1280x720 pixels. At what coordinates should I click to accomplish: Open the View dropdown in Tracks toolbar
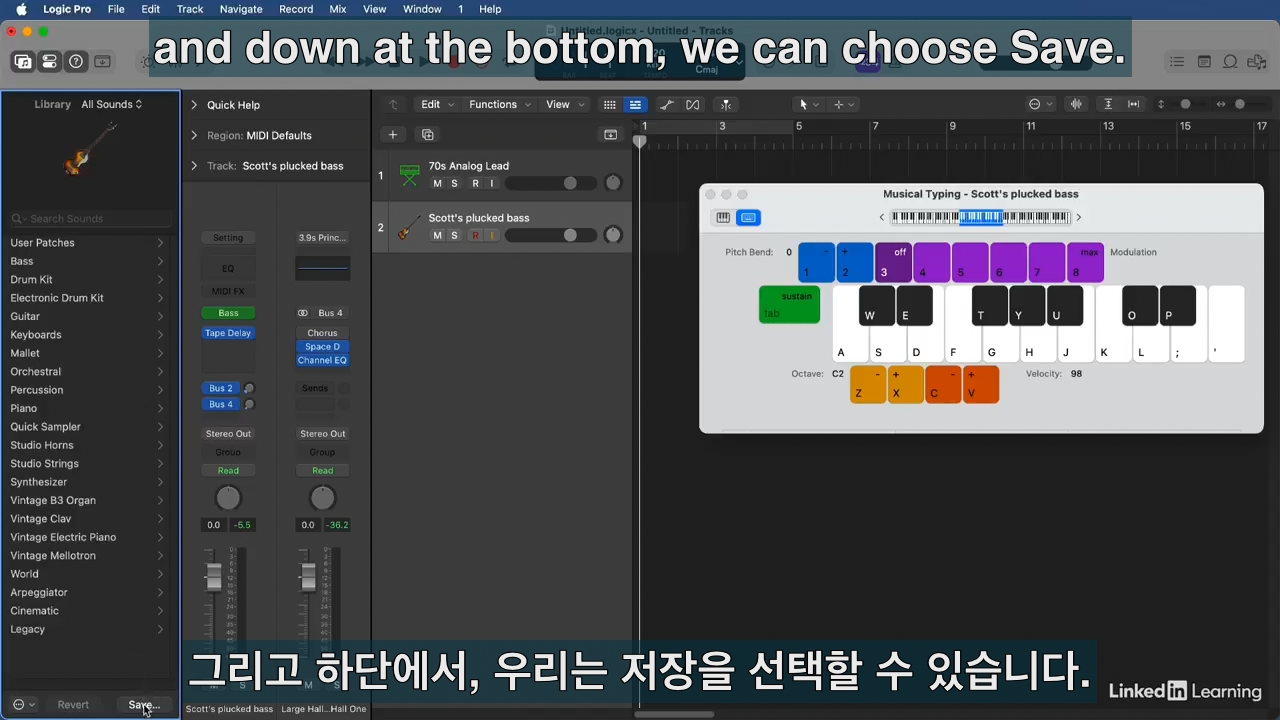pyautogui.click(x=564, y=104)
